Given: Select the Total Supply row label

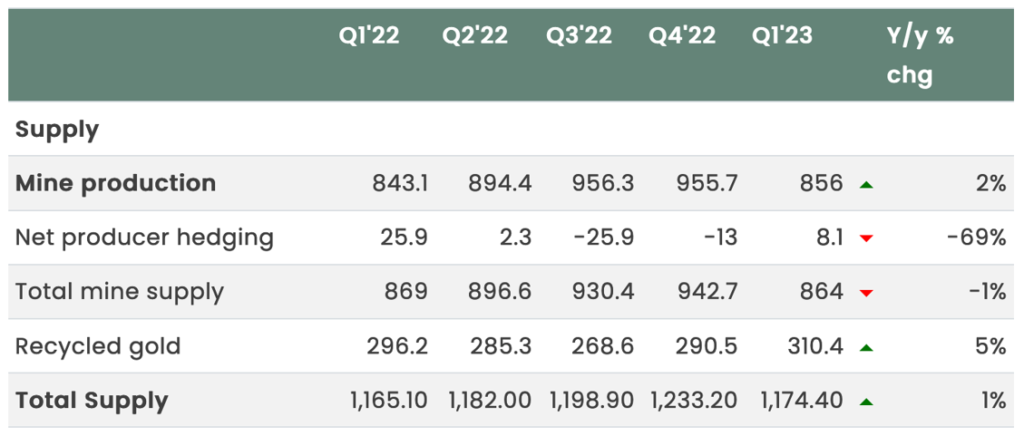Looking at the screenshot, I should coord(92,401).
